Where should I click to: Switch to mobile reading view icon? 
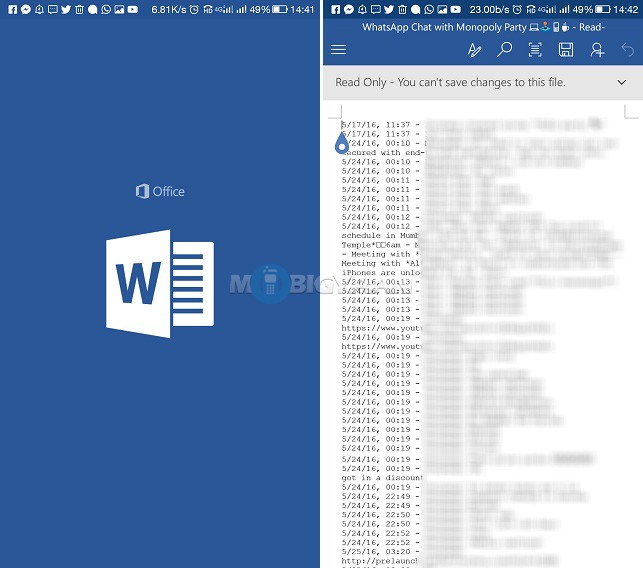point(535,50)
